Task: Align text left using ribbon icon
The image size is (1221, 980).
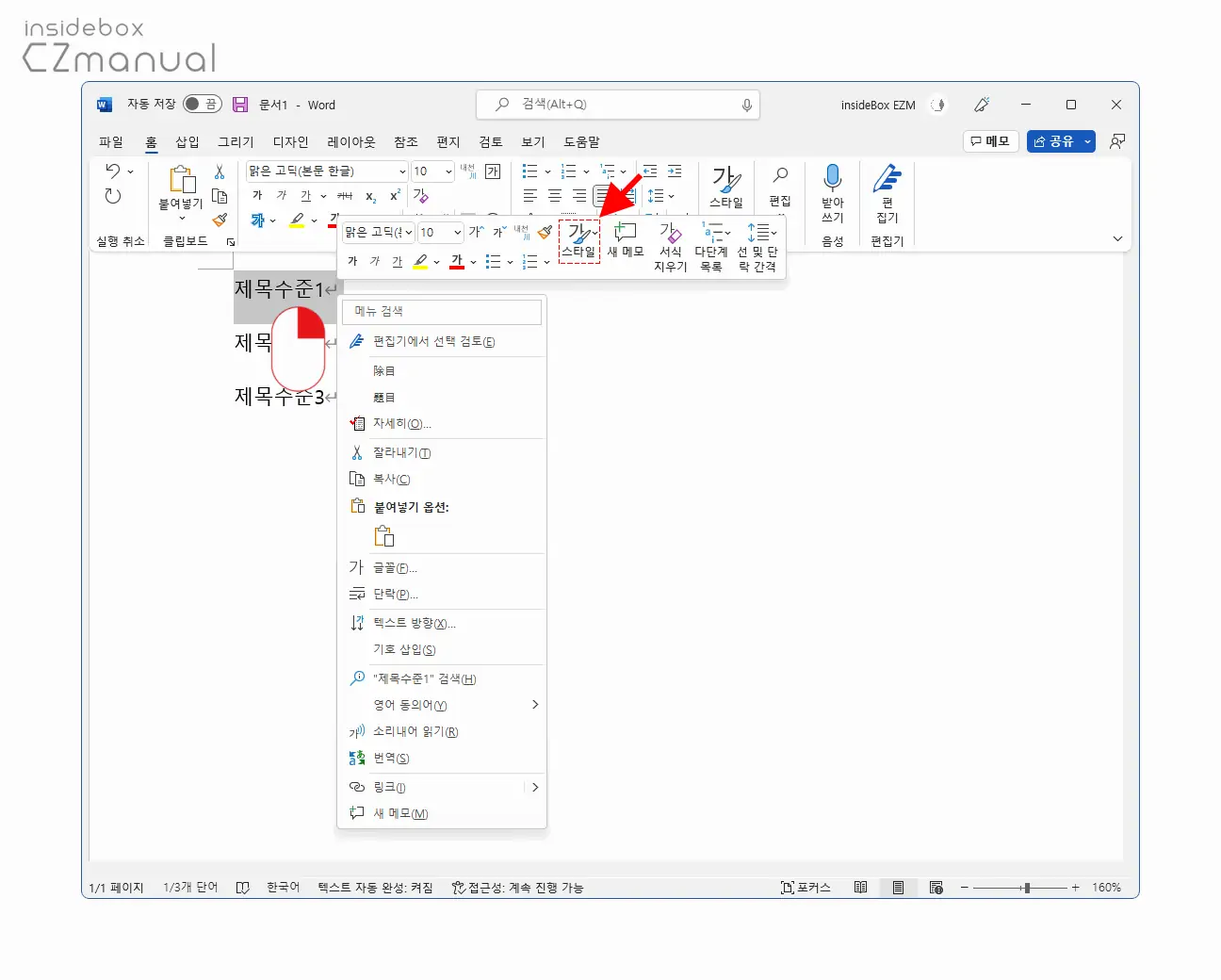Action: 530,196
